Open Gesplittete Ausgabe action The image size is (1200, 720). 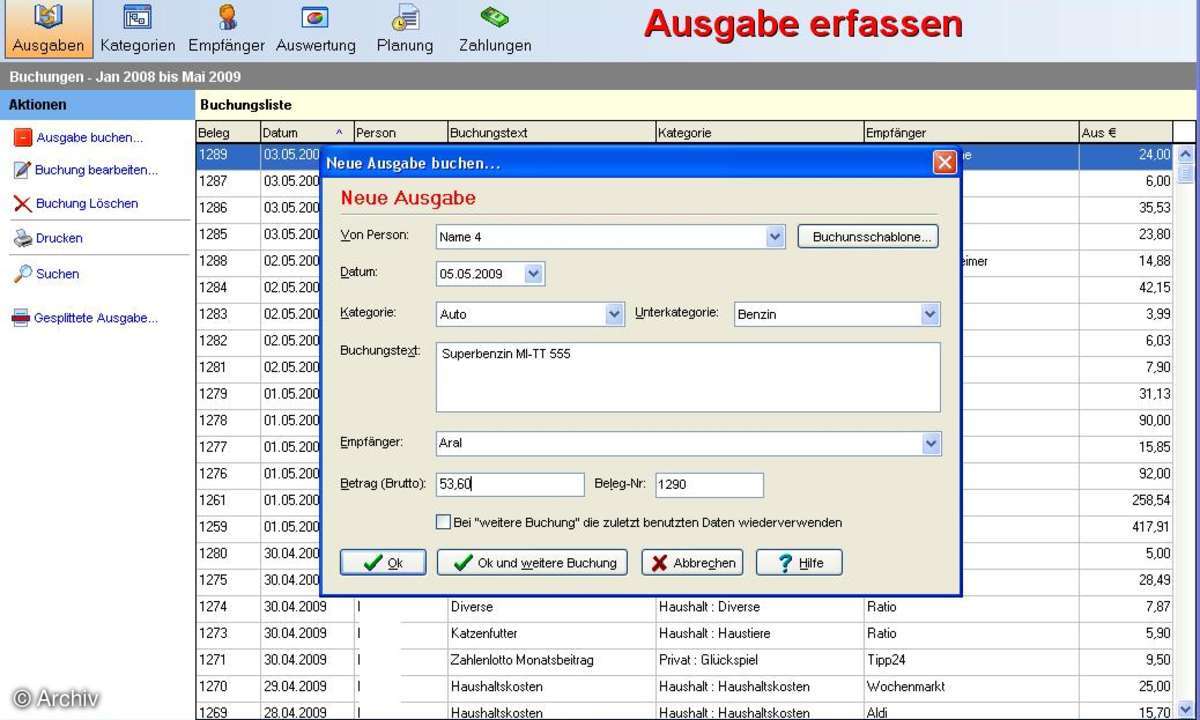pos(96,318)
